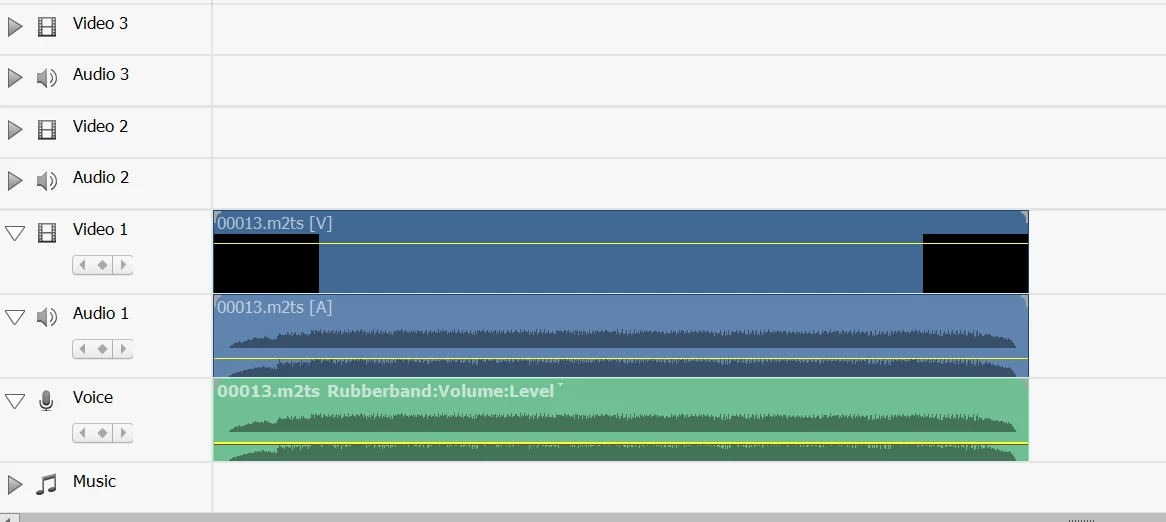1166x522 pixels.
Task: Go to next keyframe on Video 1
Action: pos(123,265)
